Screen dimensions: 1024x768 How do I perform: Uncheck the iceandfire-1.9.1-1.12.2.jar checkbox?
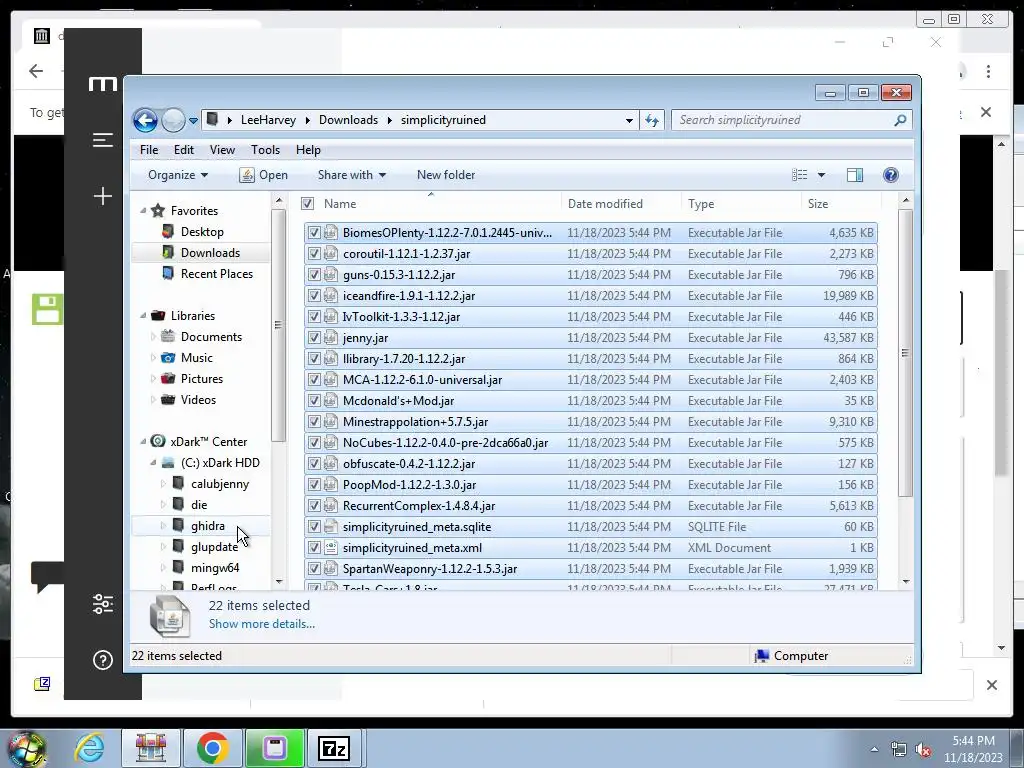pos(314,295)
